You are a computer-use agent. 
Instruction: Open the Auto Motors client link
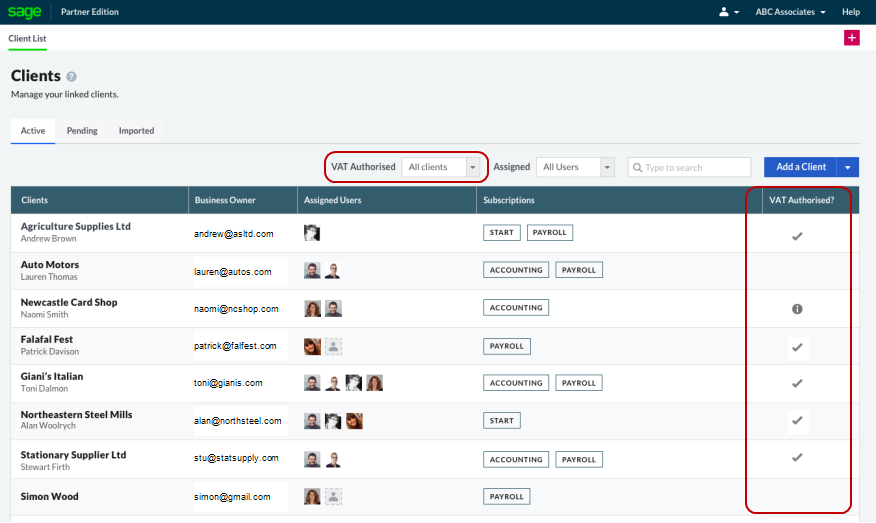(50, 265)
